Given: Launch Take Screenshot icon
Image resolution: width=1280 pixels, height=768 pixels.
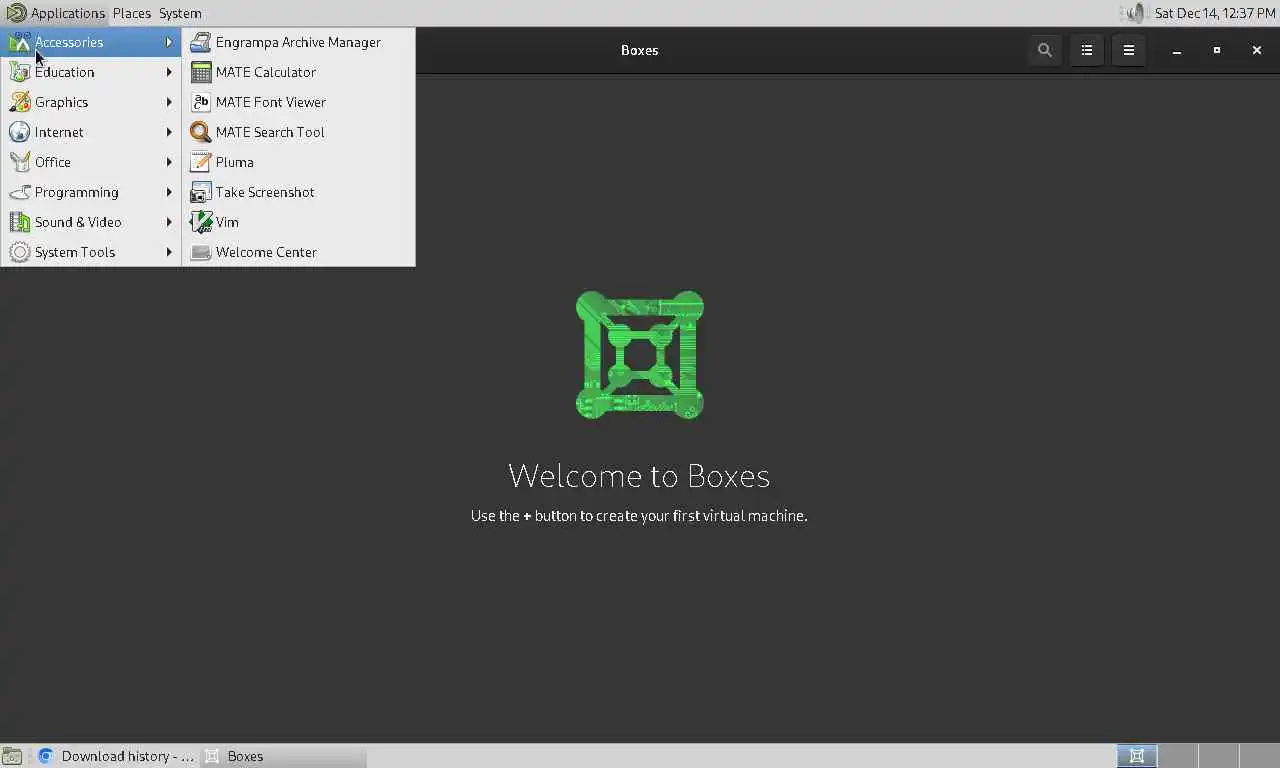Looking at the screenshot, I should pos(200,192).
